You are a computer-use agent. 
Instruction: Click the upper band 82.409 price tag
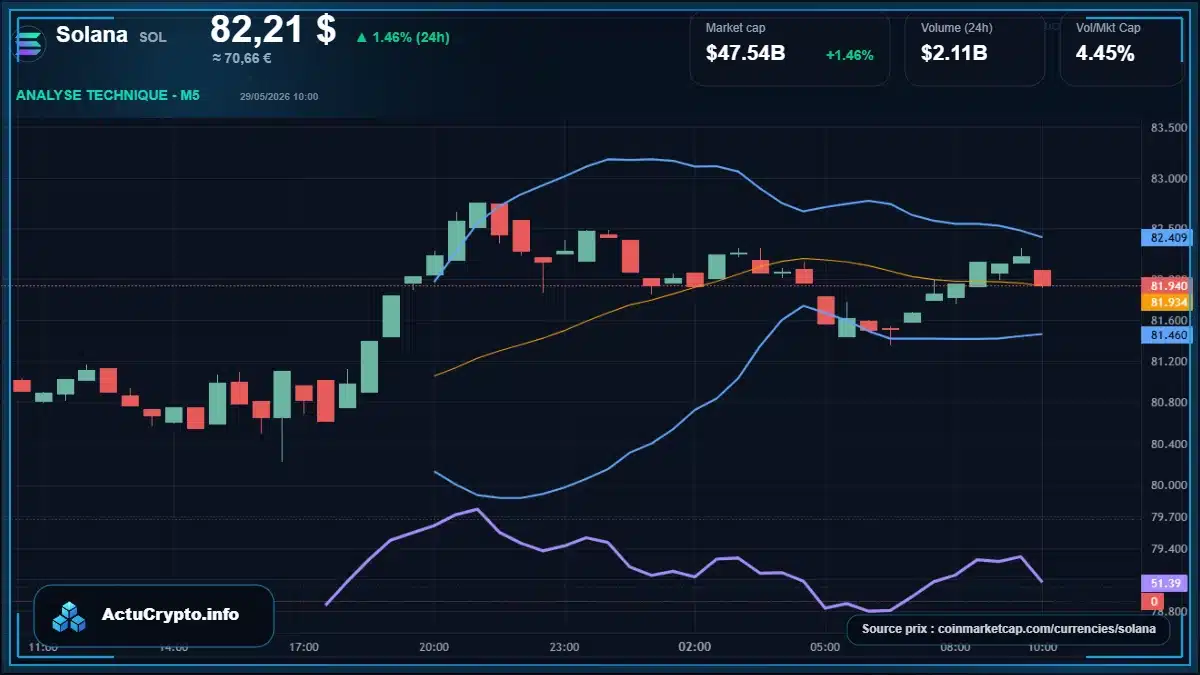point(1169,238)
